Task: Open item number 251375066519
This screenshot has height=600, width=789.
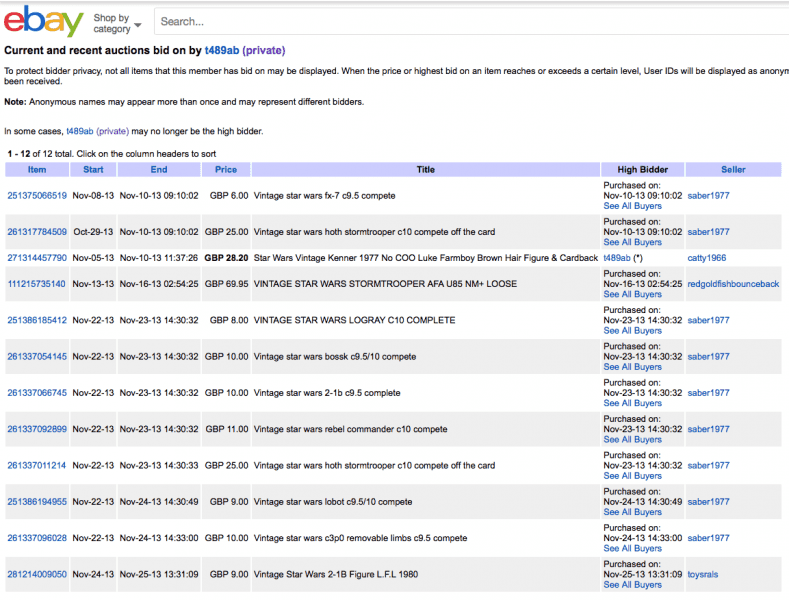Action: 37,196
